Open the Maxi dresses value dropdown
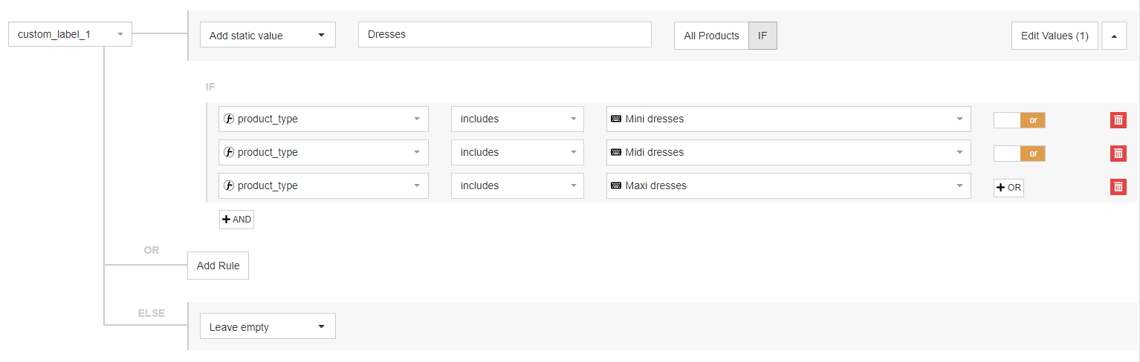Viewport: 1140px width, 362px height. [x=788, y=186]
